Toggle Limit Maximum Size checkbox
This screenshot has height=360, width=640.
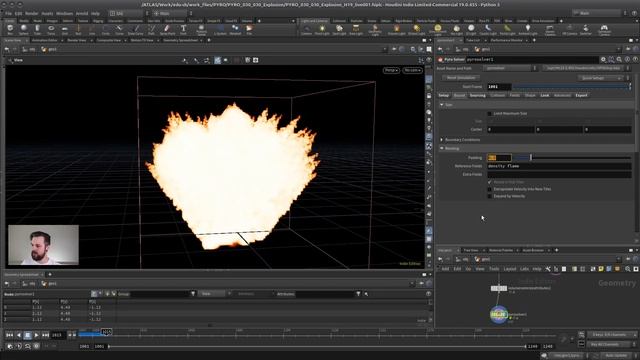[x=489, y=113]
